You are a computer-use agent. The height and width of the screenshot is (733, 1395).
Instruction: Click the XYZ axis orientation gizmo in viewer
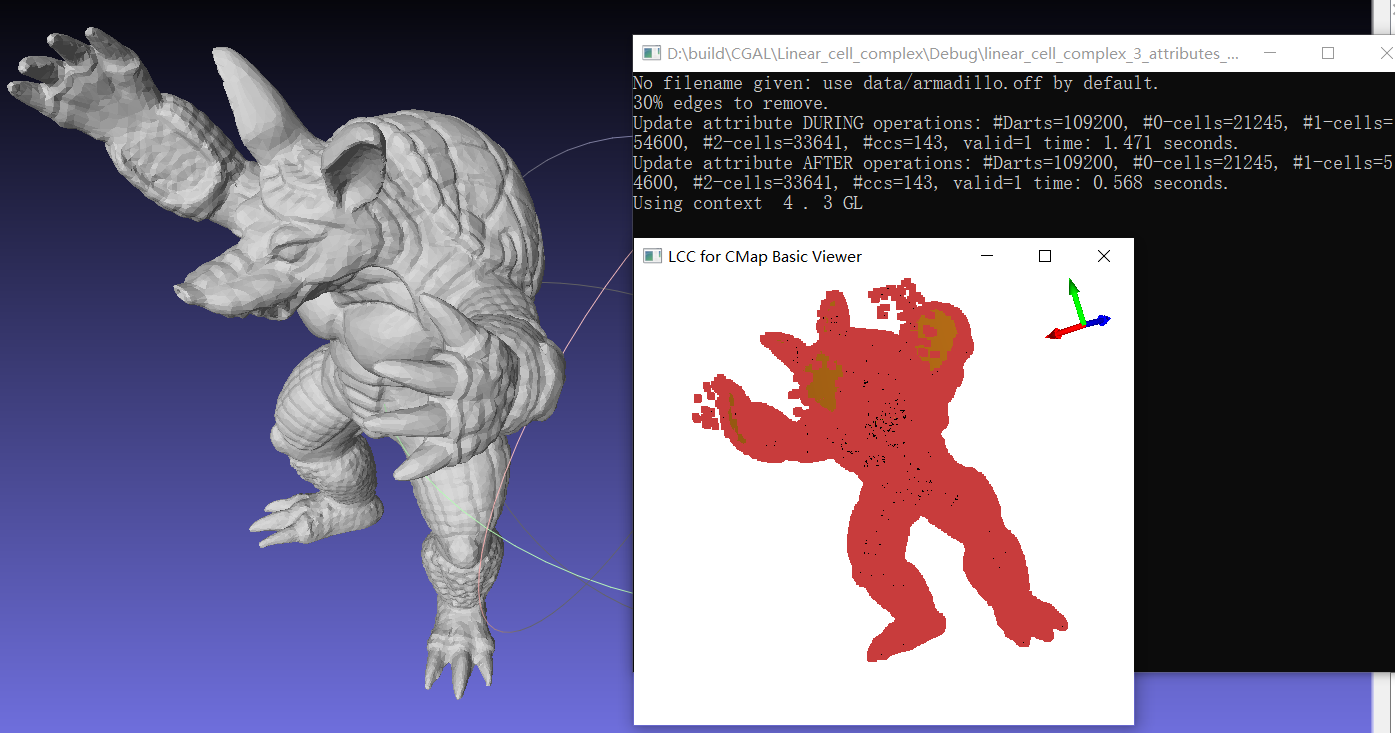coord(1078,310)
